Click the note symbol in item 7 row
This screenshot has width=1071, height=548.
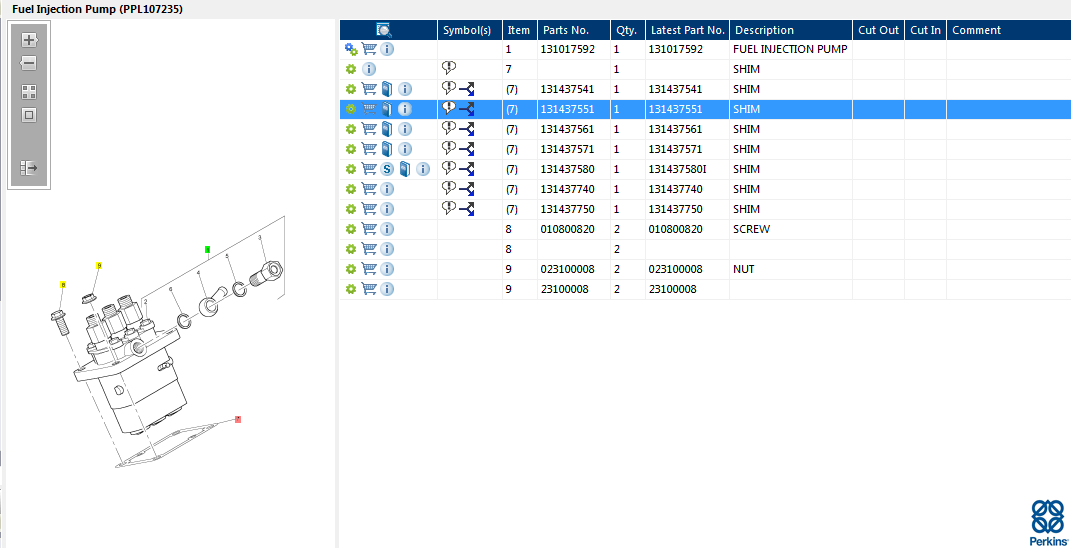coord(449,68)
